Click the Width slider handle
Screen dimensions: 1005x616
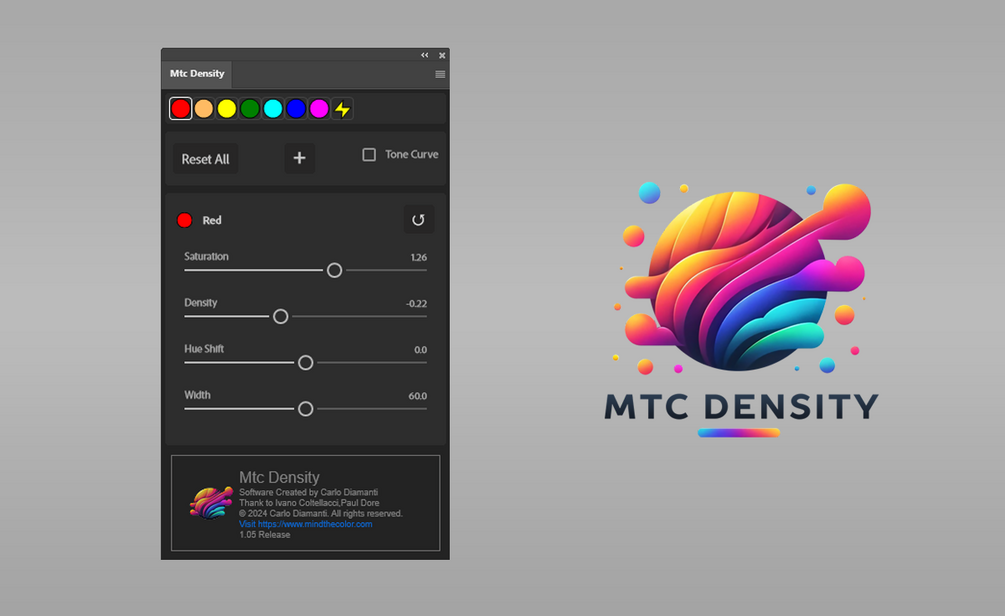(306, 409)
